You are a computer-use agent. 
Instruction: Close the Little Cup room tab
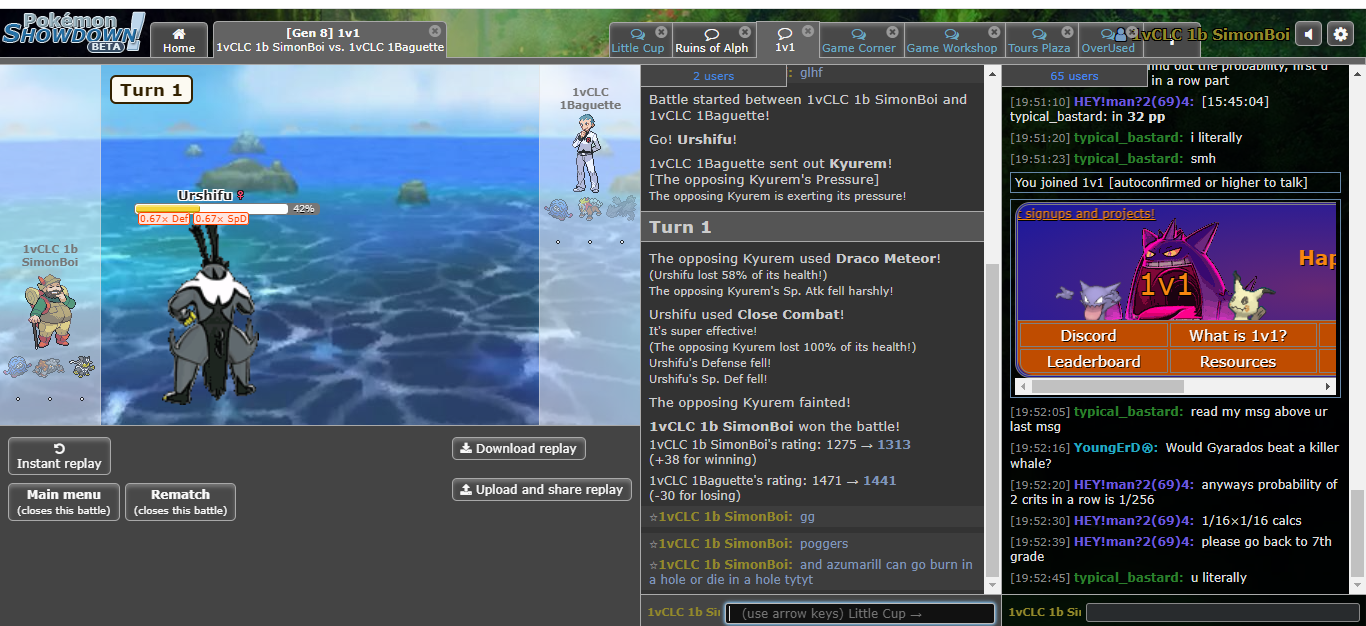661,32
